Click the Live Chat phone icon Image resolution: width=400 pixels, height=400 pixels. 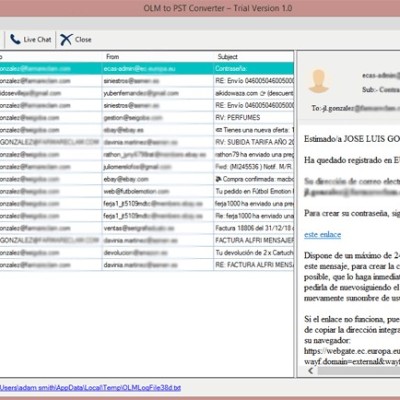(x=15, y=39)
